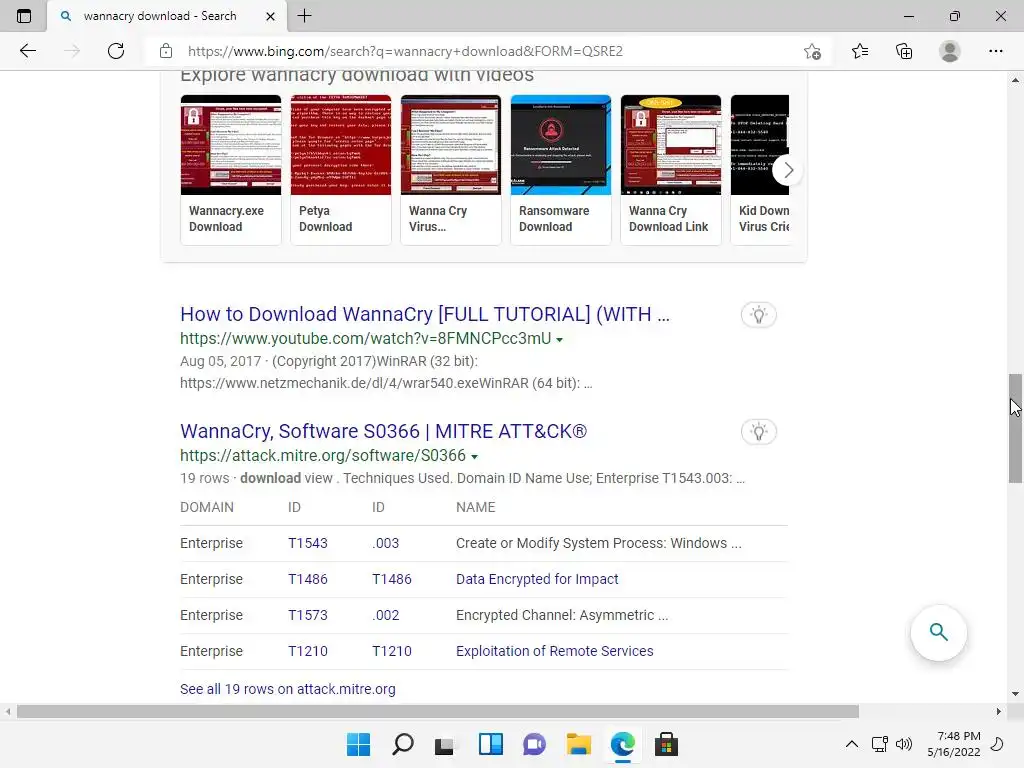Image resolution: width=1024 pixels, height=768 pixels.
Task: Refresh the Bing search page
Action: point(116,51)
